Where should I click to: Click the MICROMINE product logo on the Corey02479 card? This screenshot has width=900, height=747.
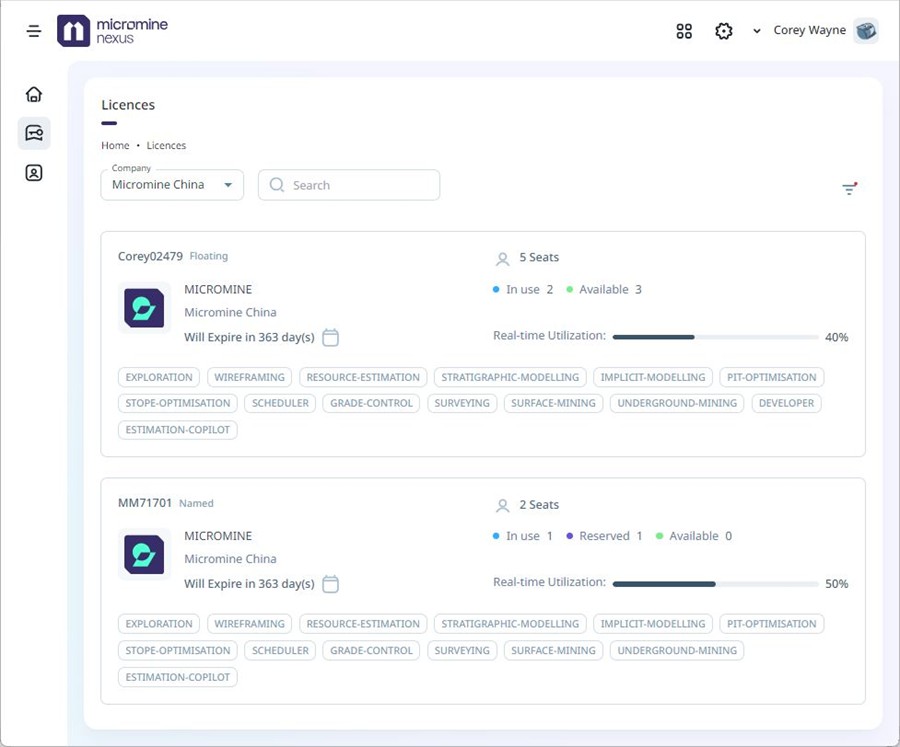(x=144, y=308)
